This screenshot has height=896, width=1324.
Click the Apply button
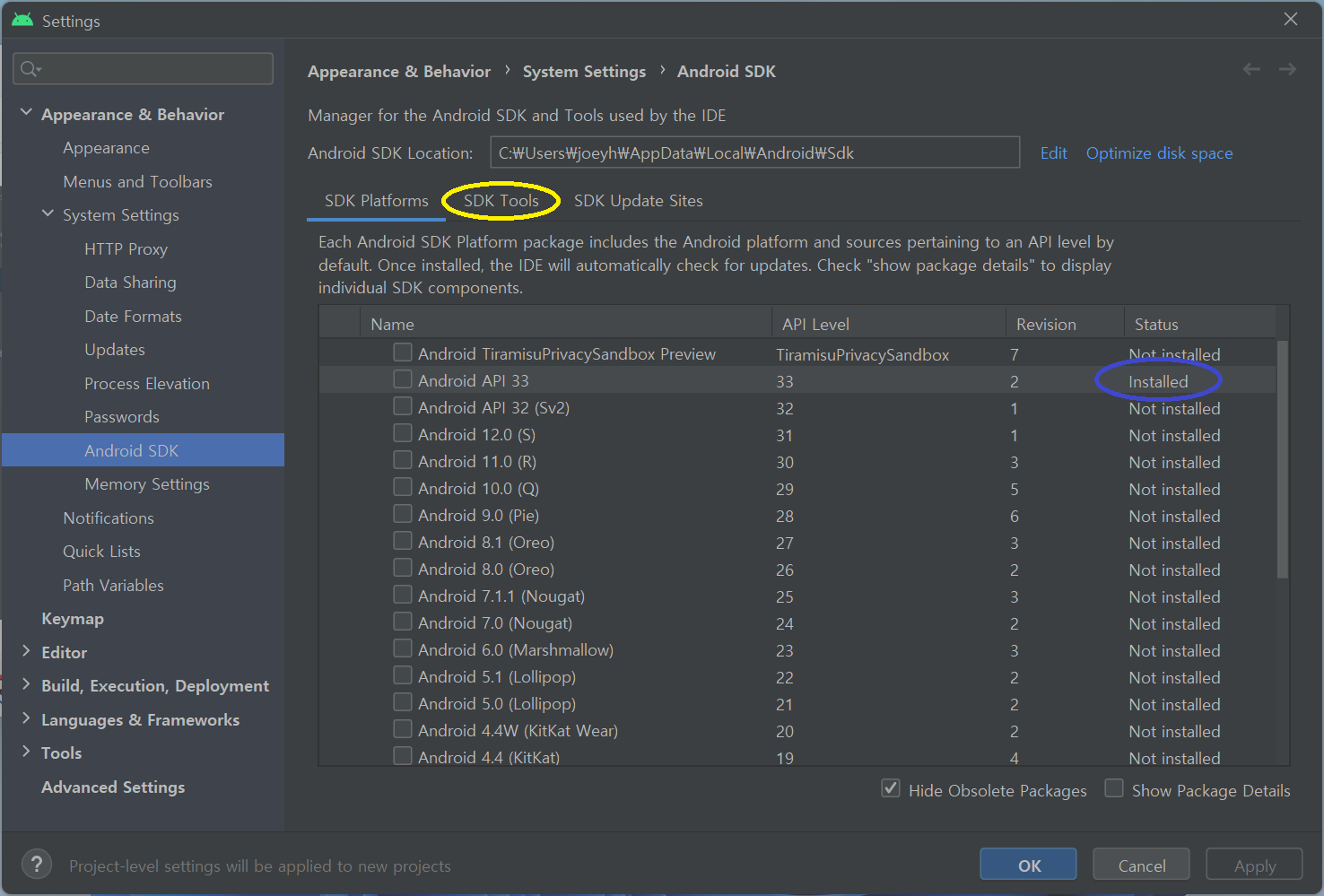click(x=1254, y=865)
